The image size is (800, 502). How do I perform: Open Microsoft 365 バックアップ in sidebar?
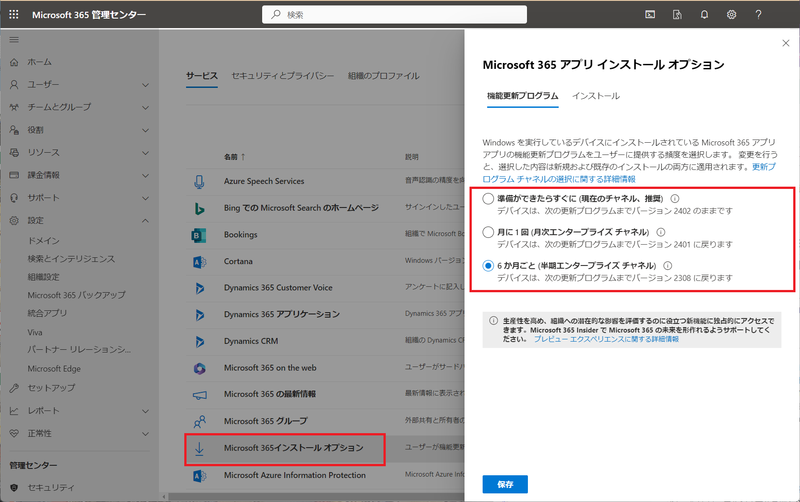(77, 295)
